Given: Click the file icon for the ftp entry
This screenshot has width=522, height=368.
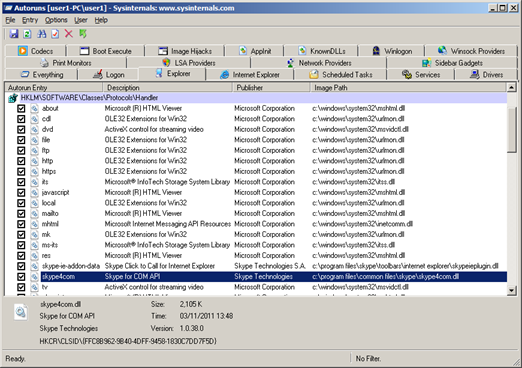Looking at the screenshot, I should [35, 150].
